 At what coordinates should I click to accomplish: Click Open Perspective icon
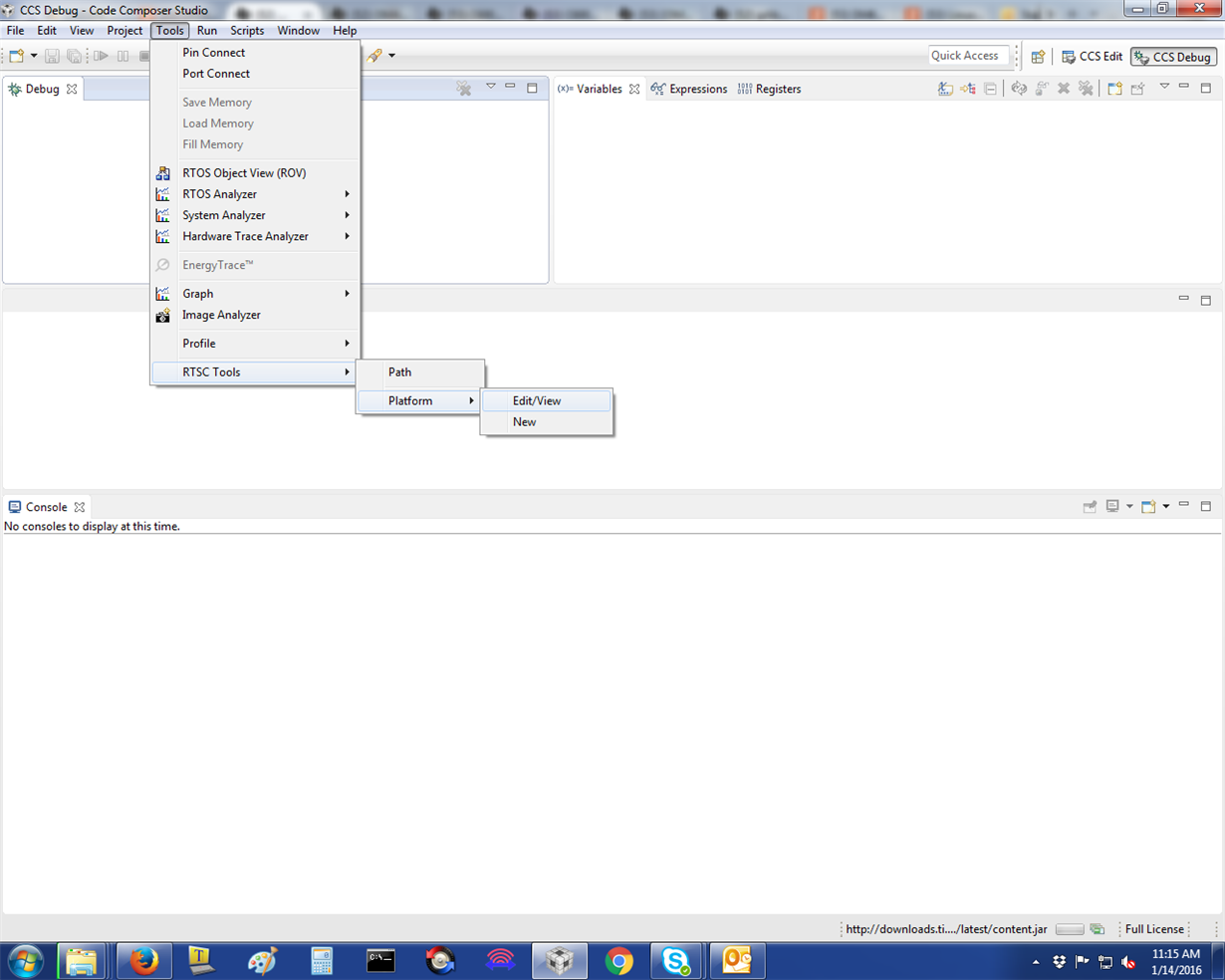point(1038,57)
